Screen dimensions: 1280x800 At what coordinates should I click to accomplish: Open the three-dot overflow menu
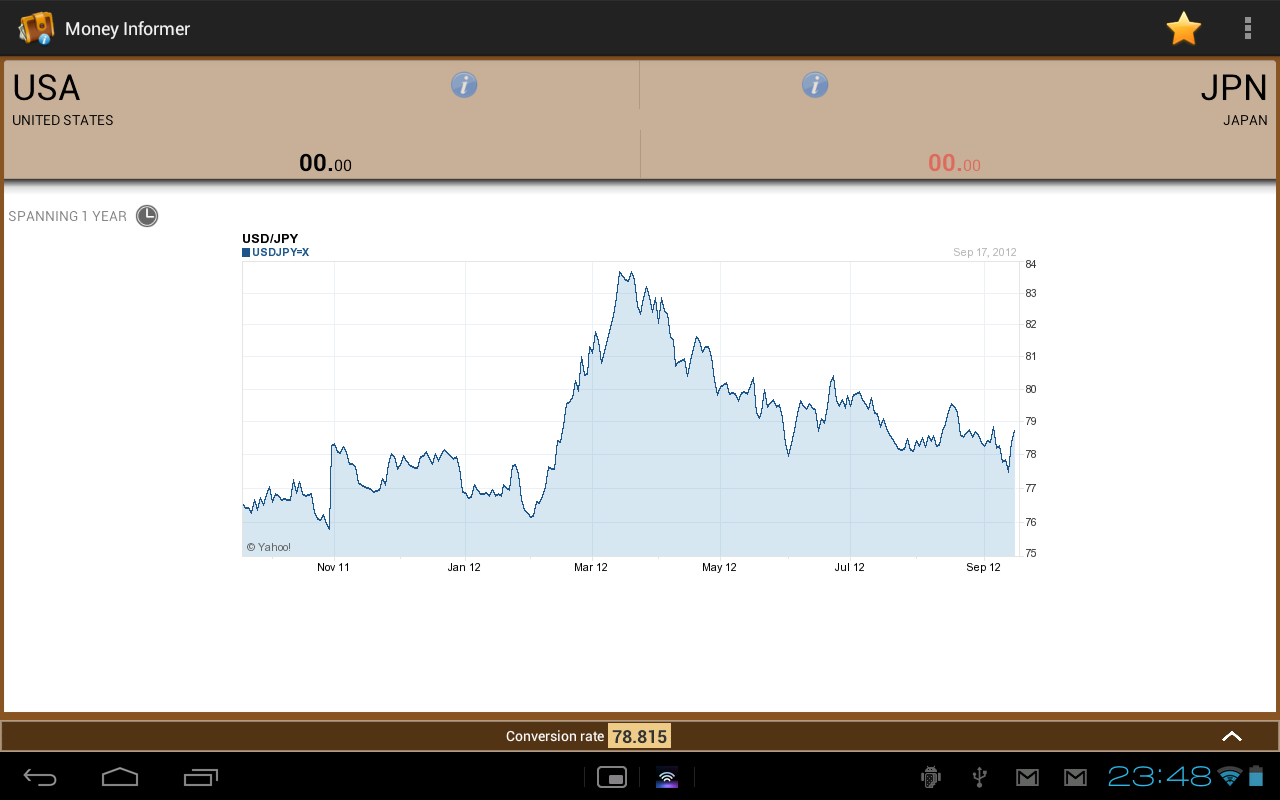coord(1247,28)
